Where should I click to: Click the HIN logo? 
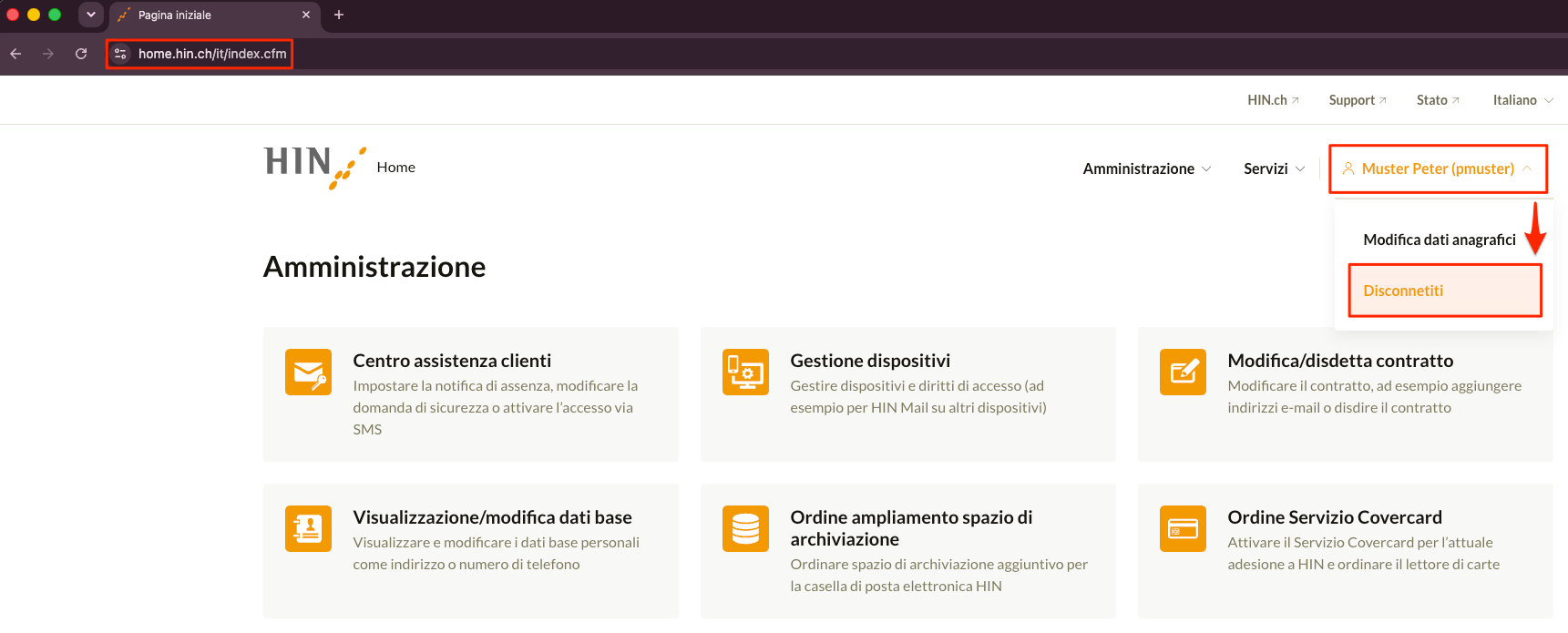[315, 168]
